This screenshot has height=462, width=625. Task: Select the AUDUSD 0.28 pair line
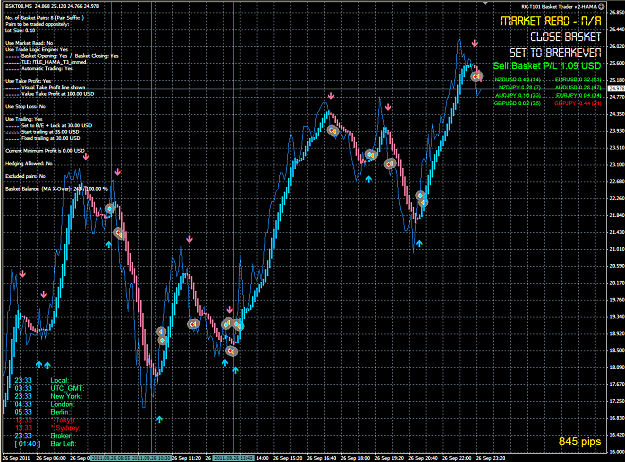click(578, 87)
